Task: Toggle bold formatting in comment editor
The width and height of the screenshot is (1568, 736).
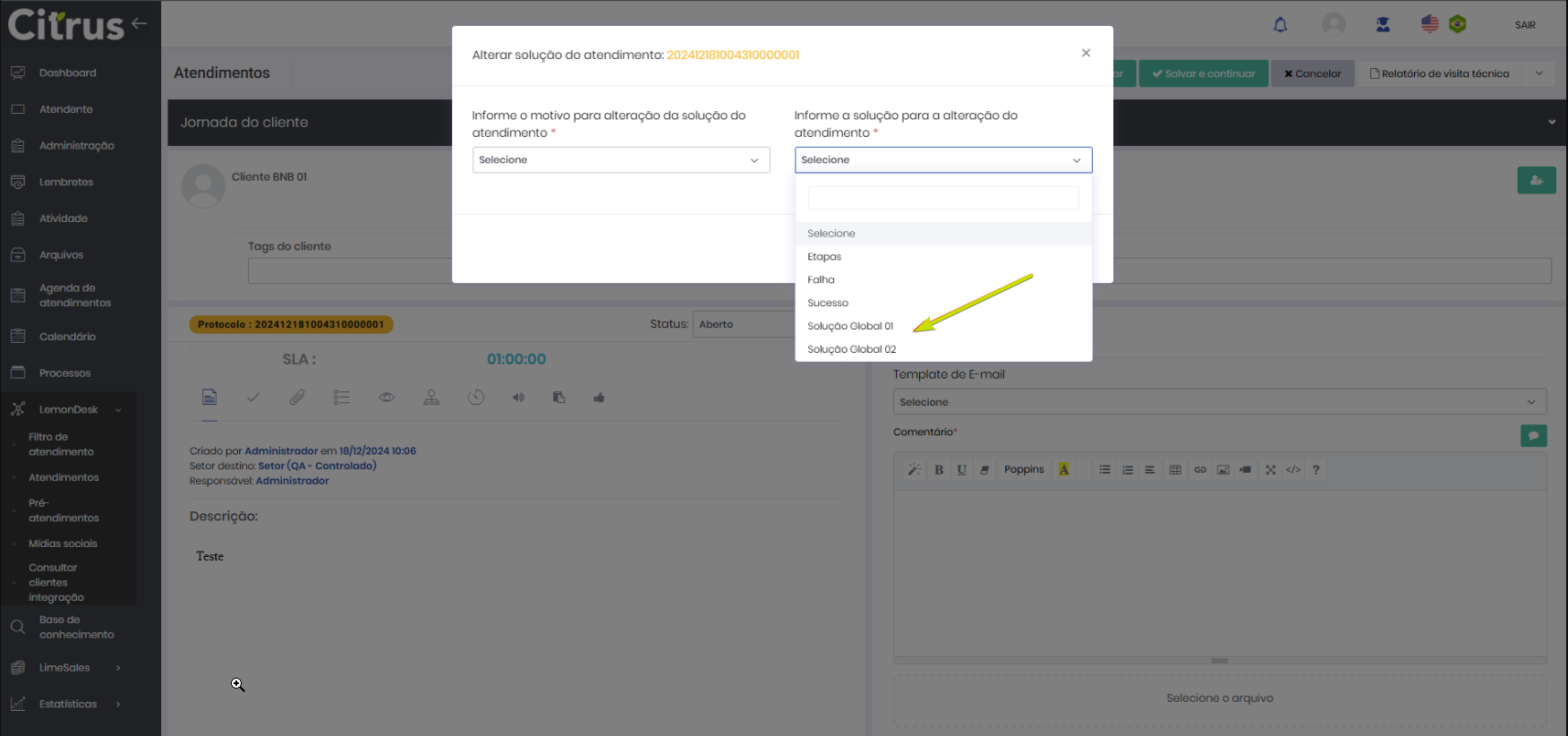Action: (939, 470)
